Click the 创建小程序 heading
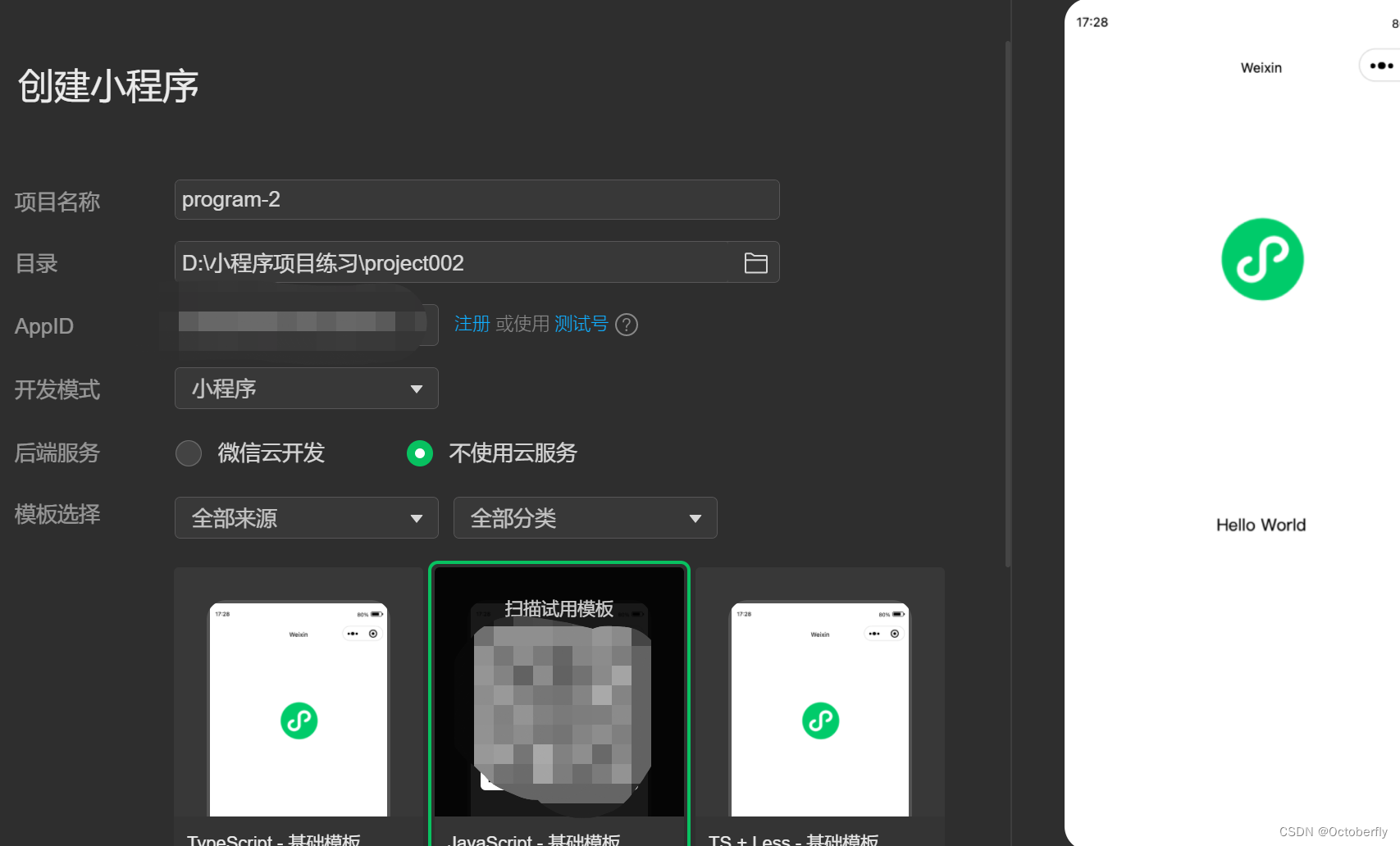This screenshot has height=846, width=1400. coord(108,86)
